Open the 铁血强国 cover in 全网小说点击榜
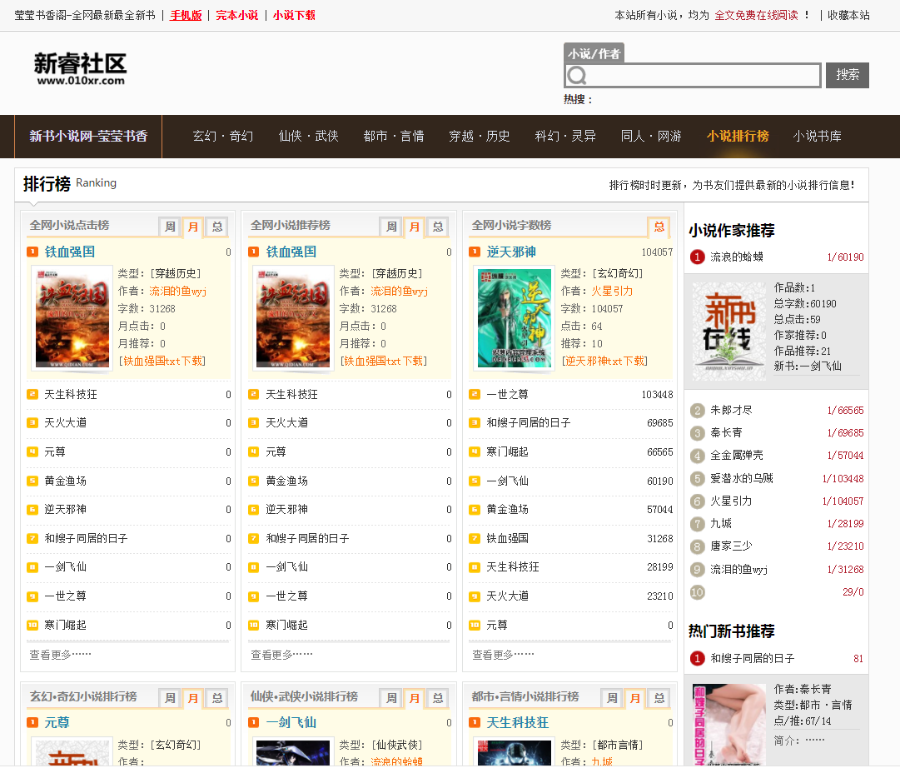The image size is (900, 778). point(71,317)
